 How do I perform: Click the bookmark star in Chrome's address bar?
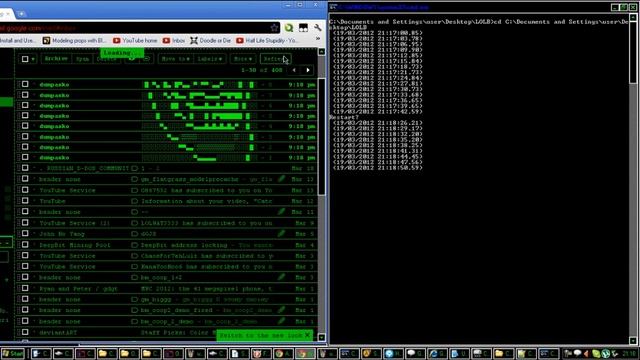pos(274,28)
